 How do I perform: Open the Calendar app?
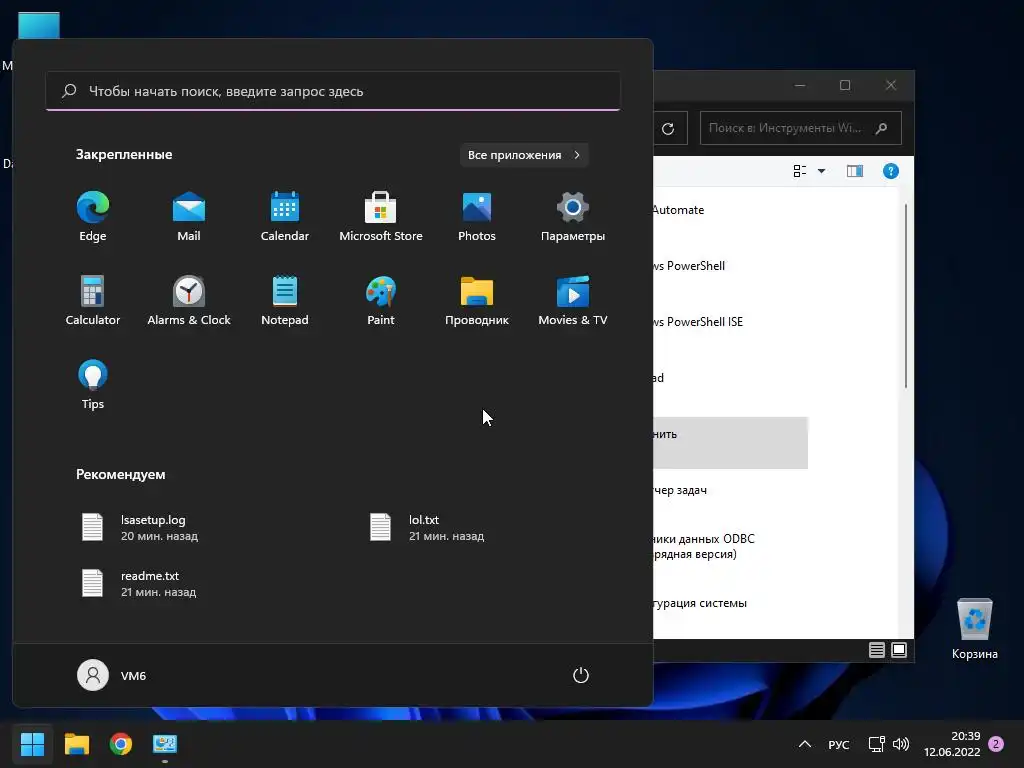[285, 216]
